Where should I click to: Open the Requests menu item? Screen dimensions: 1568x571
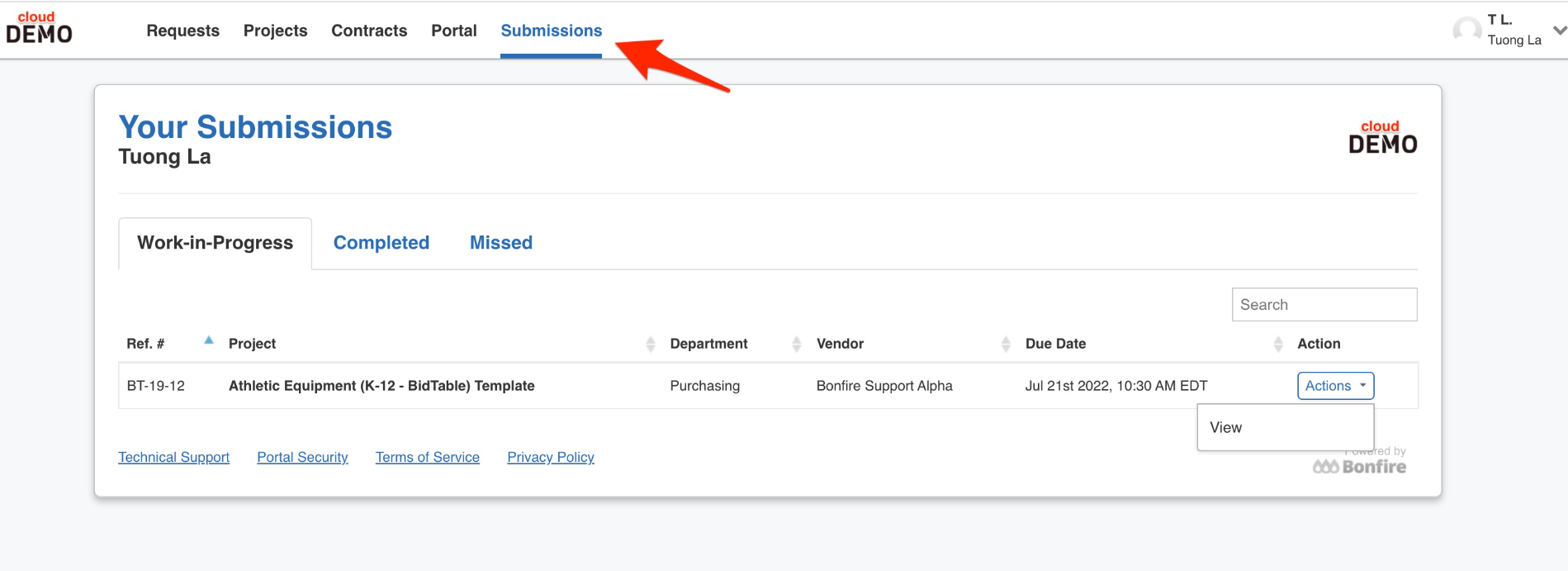[x=182, y=31]
